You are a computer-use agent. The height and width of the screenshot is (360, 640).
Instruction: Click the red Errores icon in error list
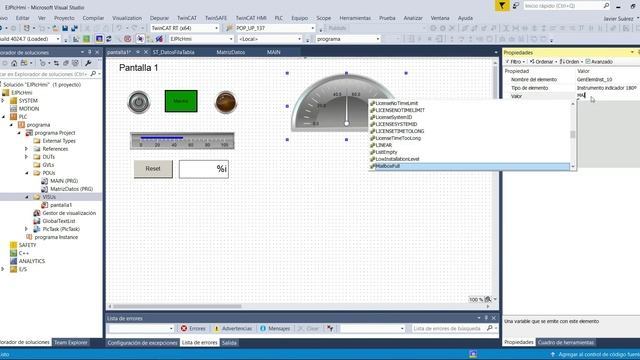coord(184,329)
